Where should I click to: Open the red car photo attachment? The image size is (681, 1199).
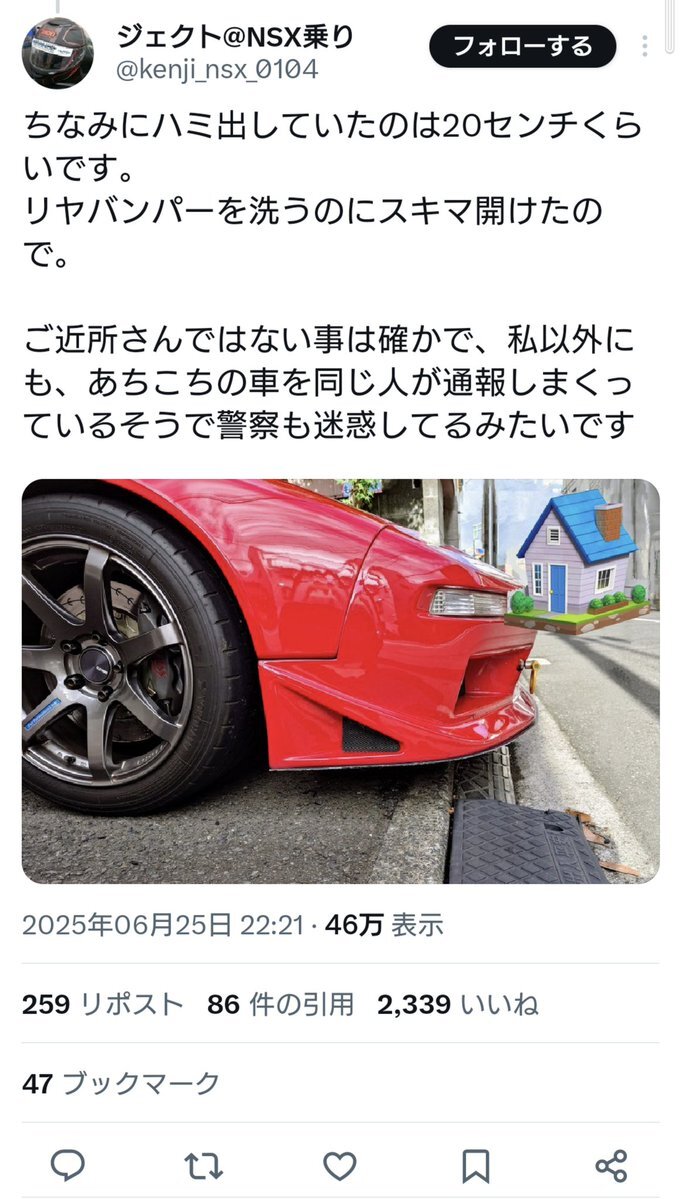click(341, 681)
